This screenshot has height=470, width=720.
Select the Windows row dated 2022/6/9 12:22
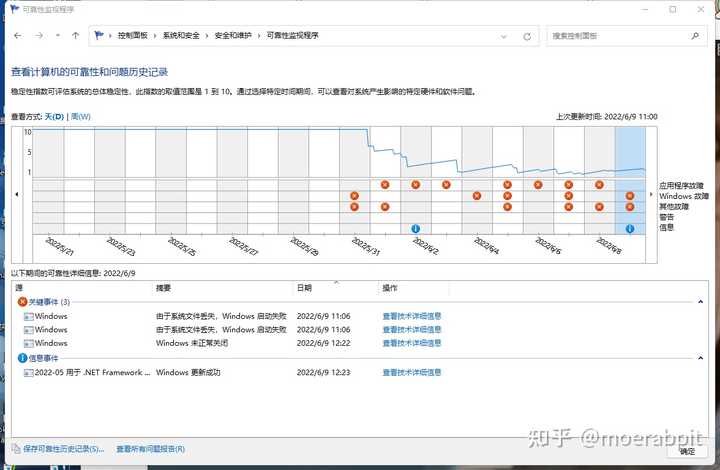click(x=358, y=343)
